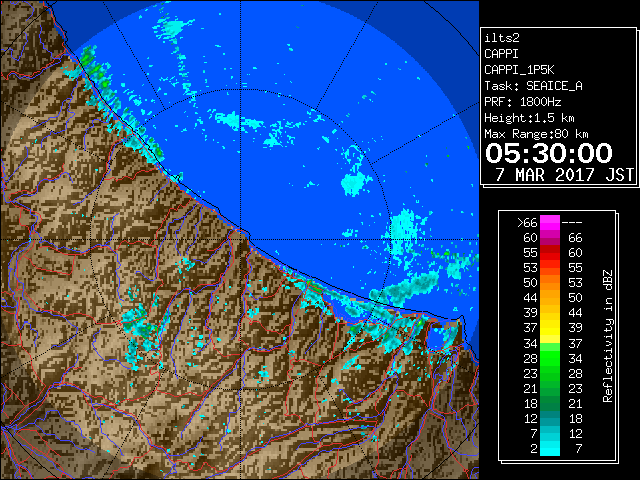The image size is (640, 480).
Task: Select the Max Range:80 km text
Action: tap(536, 134)
